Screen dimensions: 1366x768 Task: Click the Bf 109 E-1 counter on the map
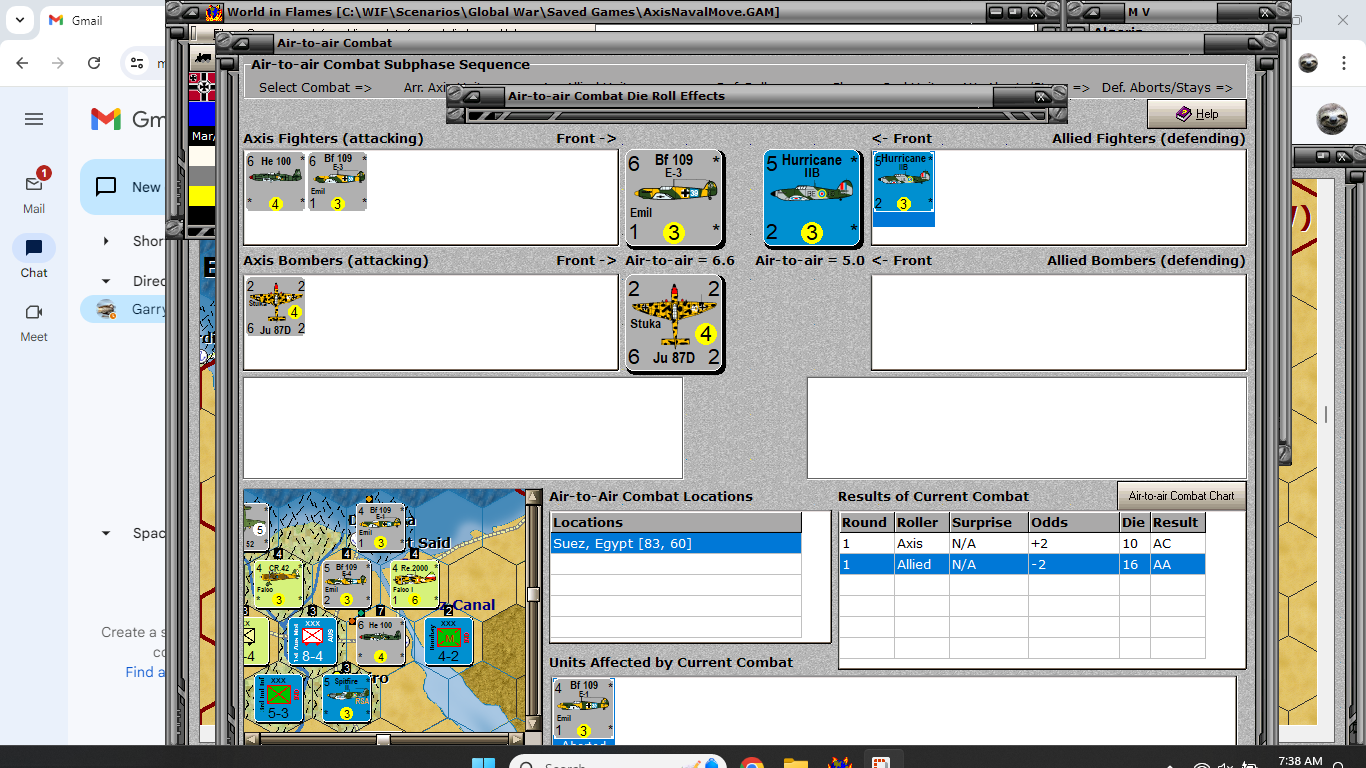point(380,527)
